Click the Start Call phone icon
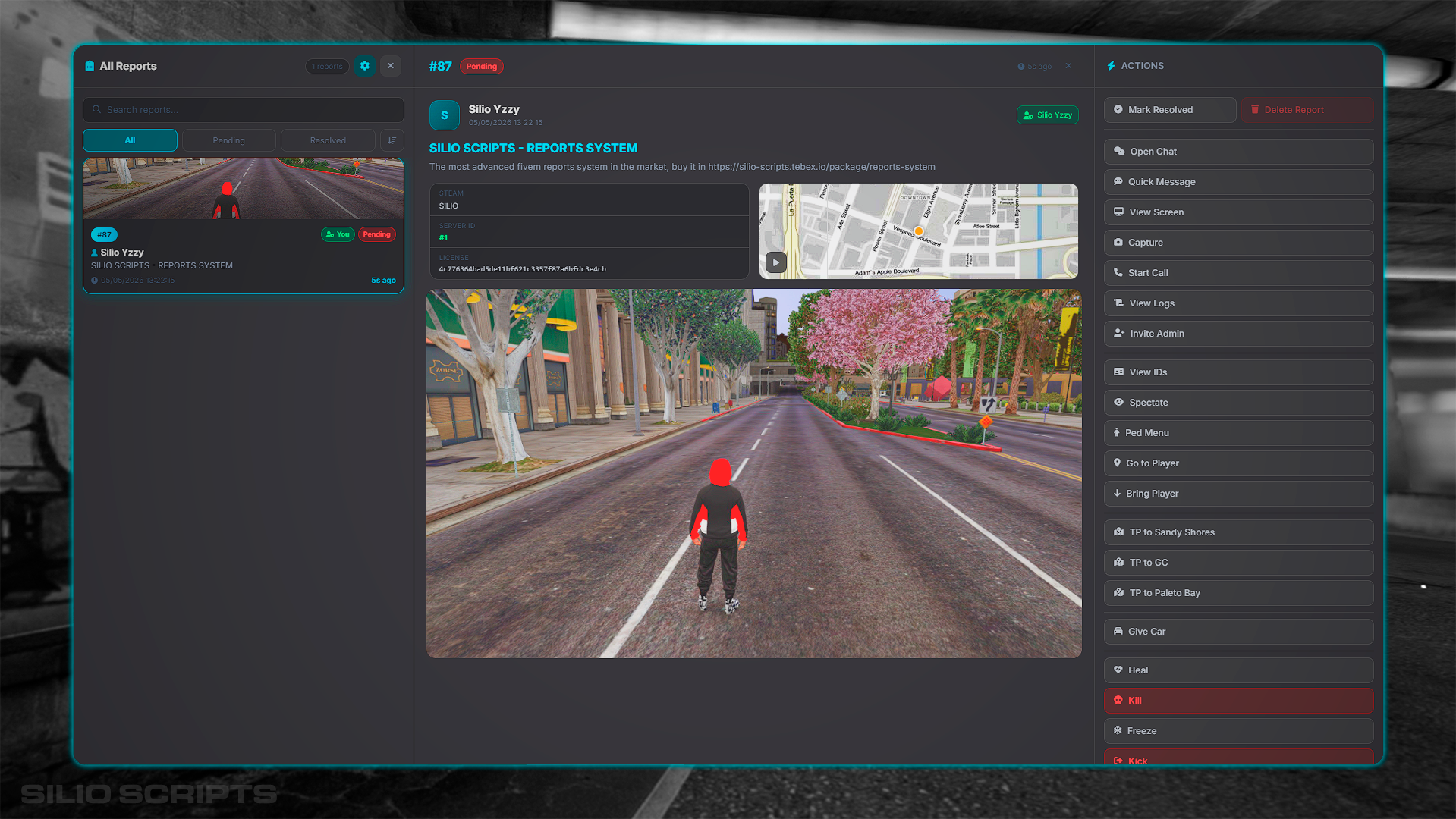Image resolution: width=1456 pixels, height=819 pixels. click(x=1118, y=273)
